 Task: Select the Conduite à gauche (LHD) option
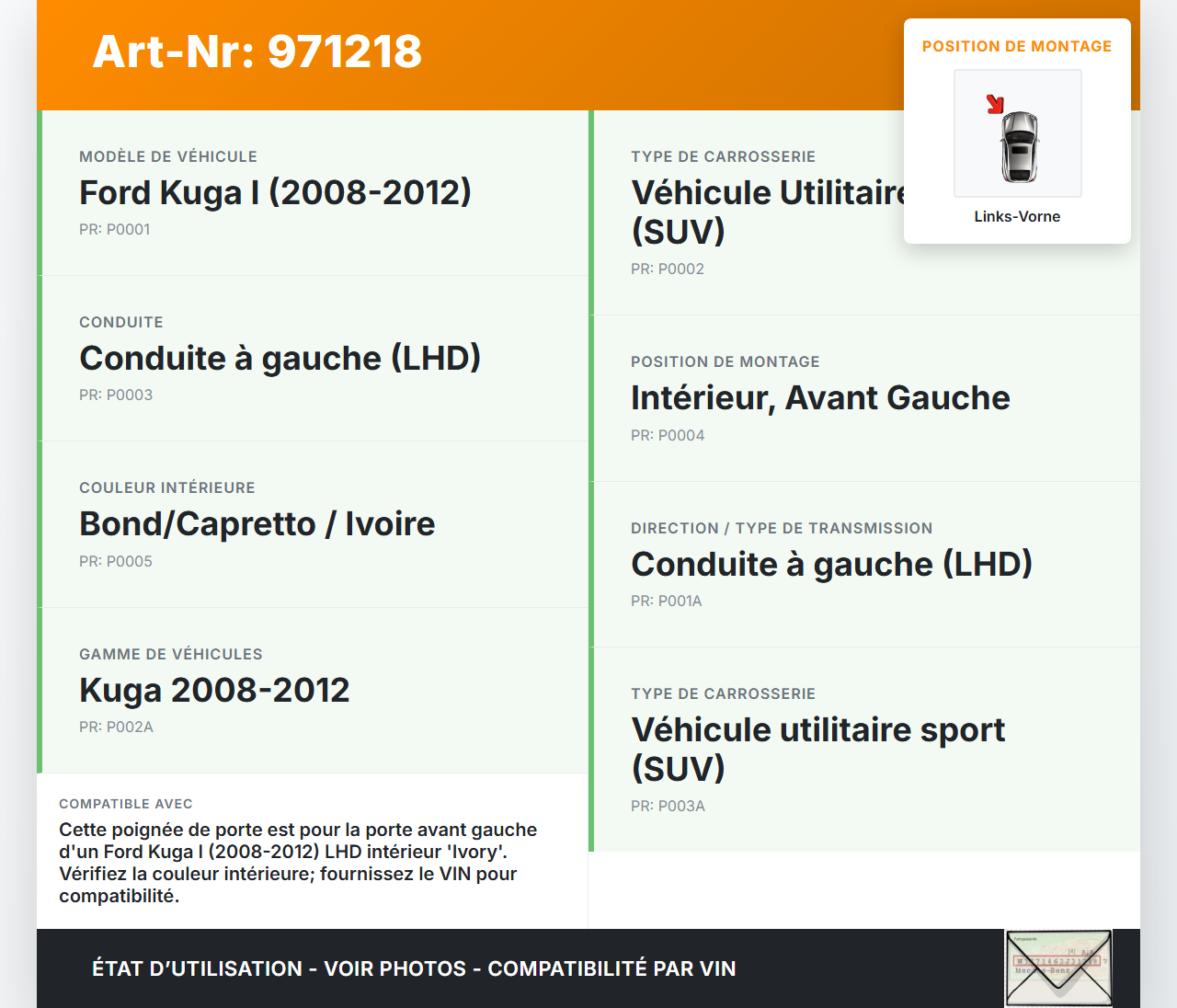pos(280,358)
